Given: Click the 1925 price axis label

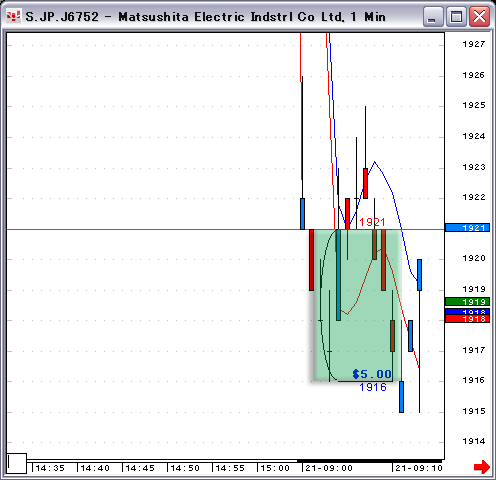Looking at the screenshot, I should coord(474,105).
